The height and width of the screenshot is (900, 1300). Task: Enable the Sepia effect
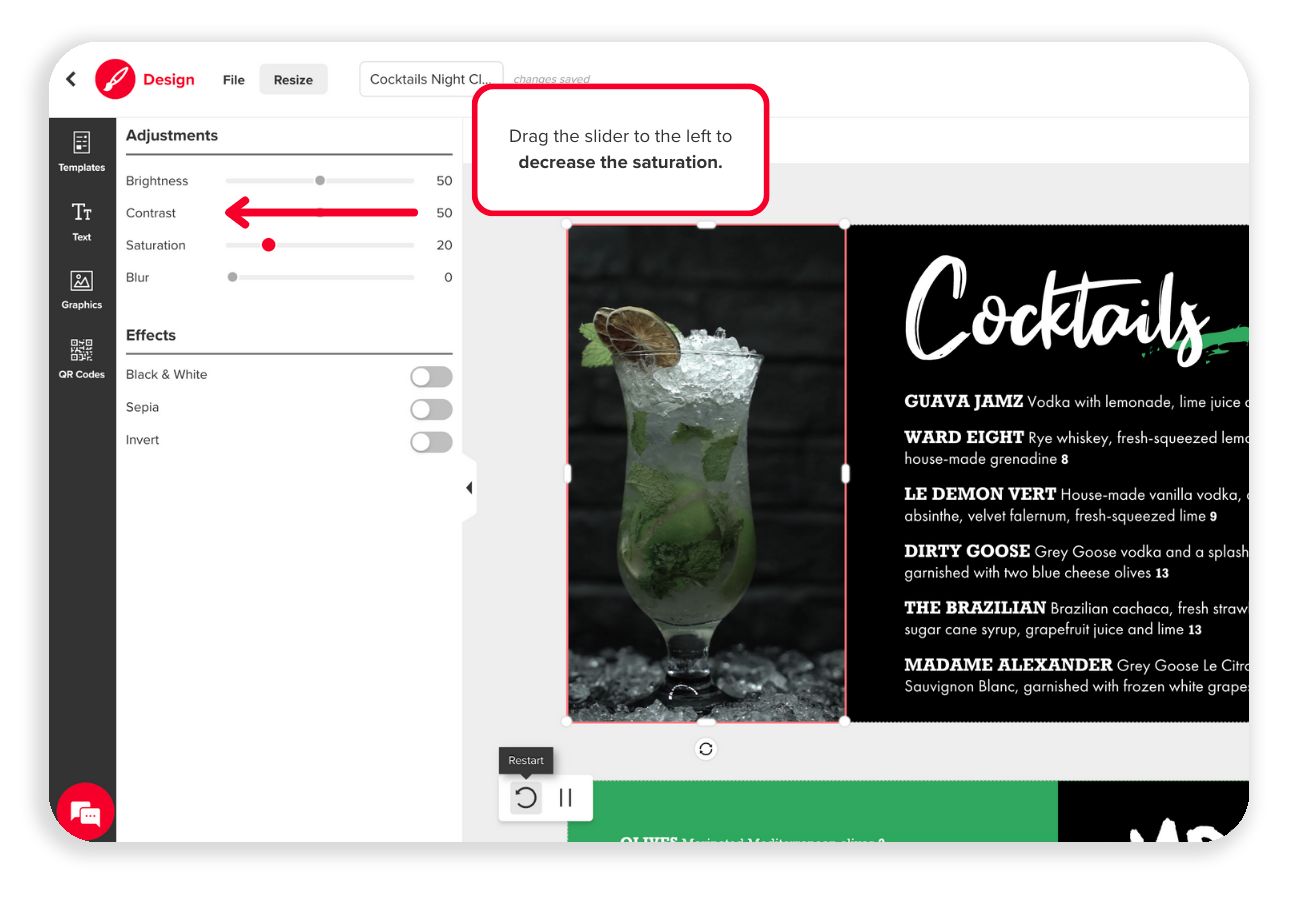[431, 410]
